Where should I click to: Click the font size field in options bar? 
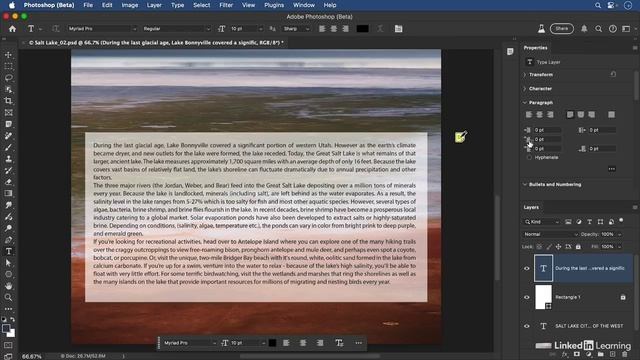(x=245, y=29)
